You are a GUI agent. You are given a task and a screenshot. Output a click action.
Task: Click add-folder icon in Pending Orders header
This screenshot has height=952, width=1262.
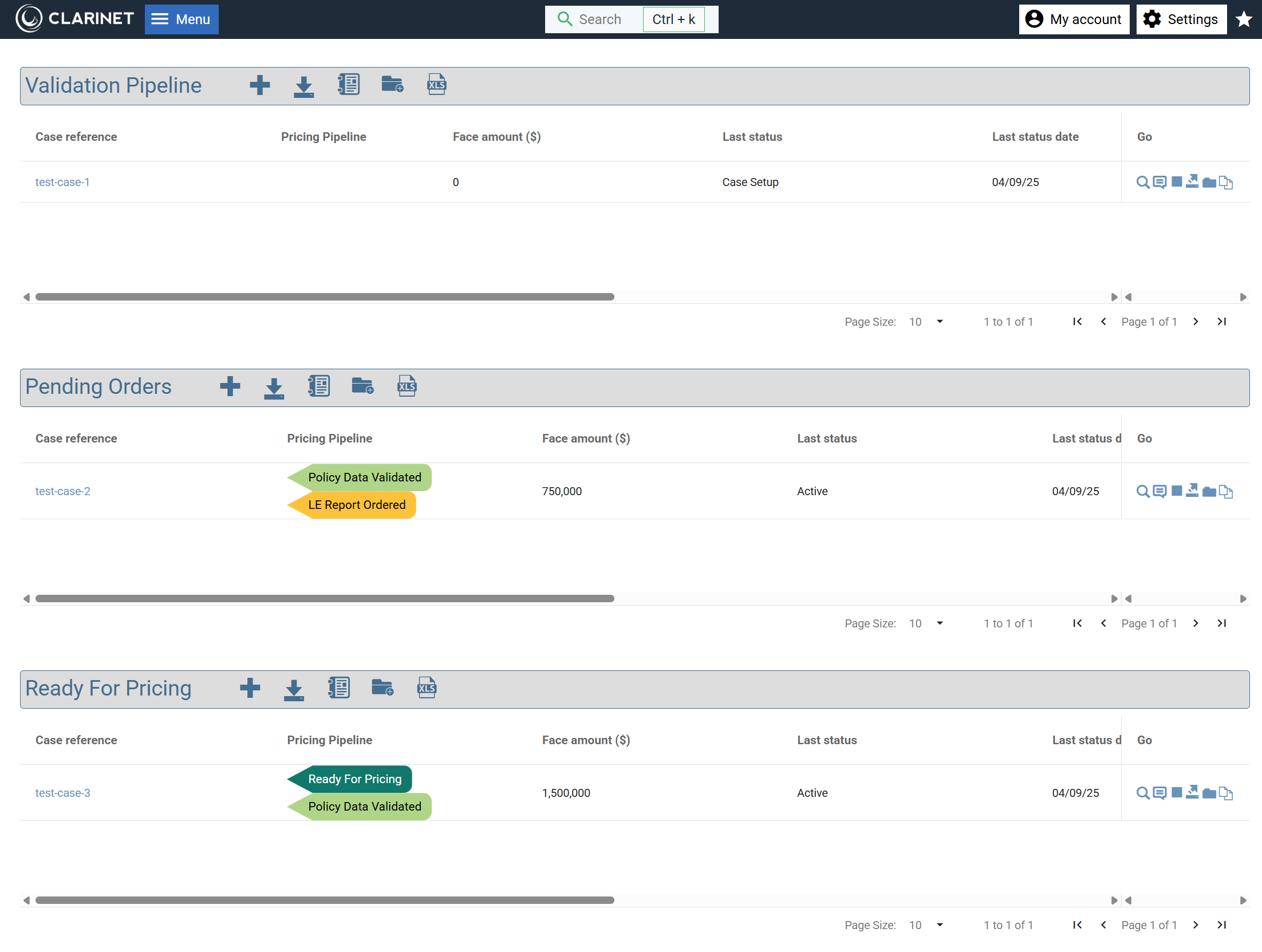362,386
